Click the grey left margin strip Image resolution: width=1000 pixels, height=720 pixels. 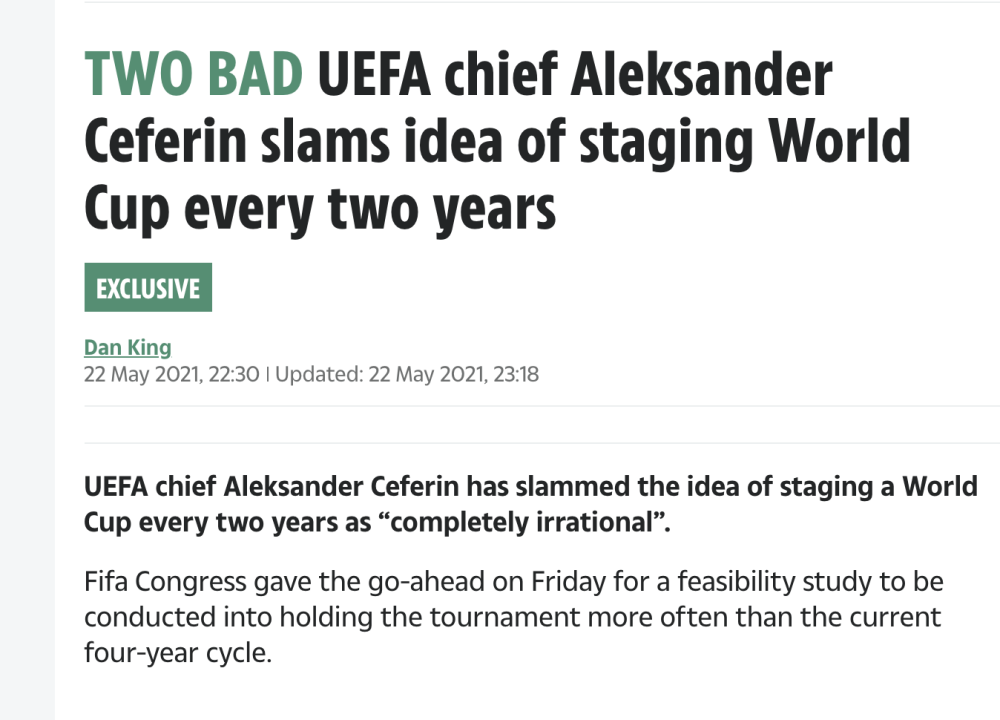pyautogui.click(x=27, y=360)
